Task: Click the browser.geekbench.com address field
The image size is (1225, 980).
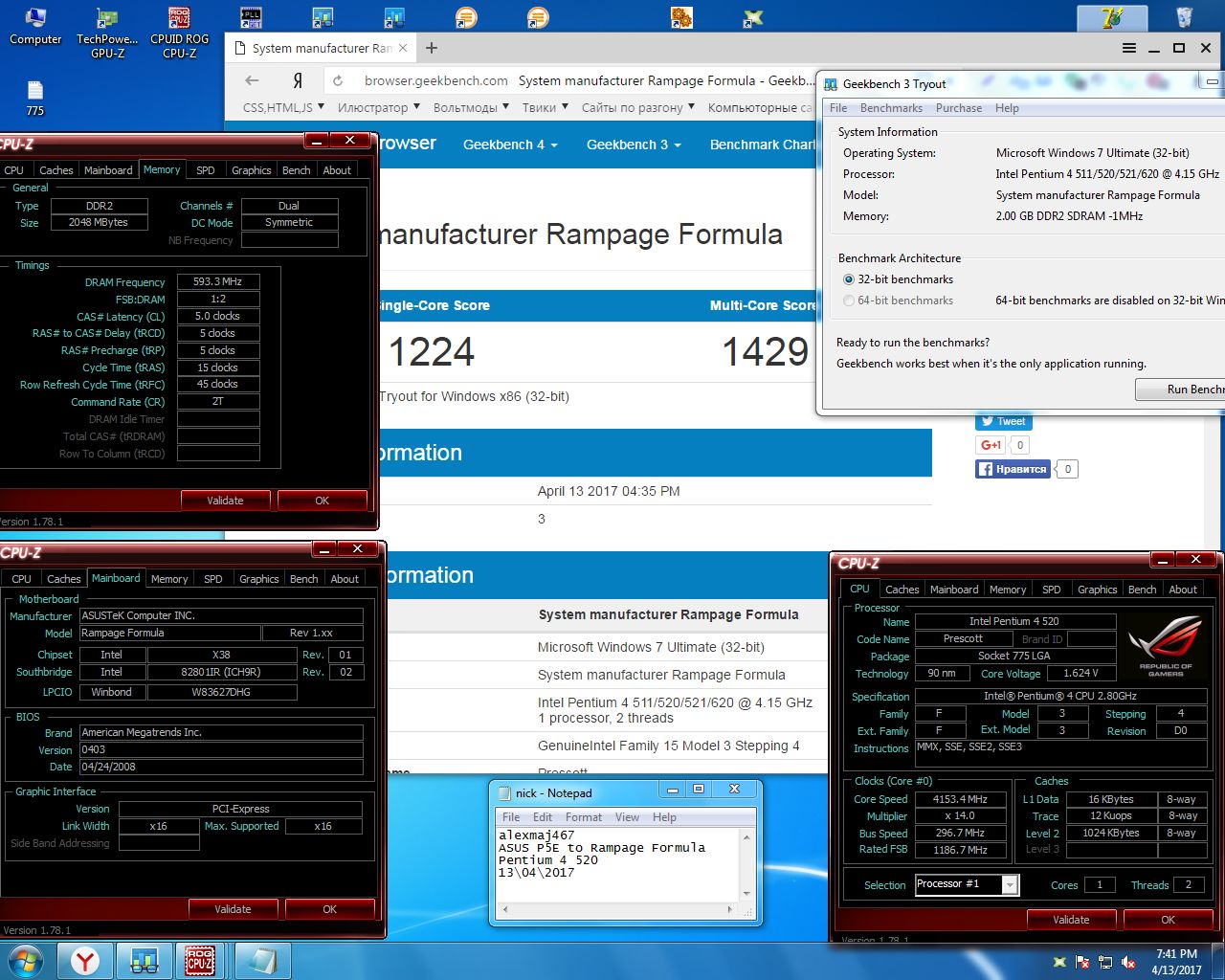Action: (435, 80)
